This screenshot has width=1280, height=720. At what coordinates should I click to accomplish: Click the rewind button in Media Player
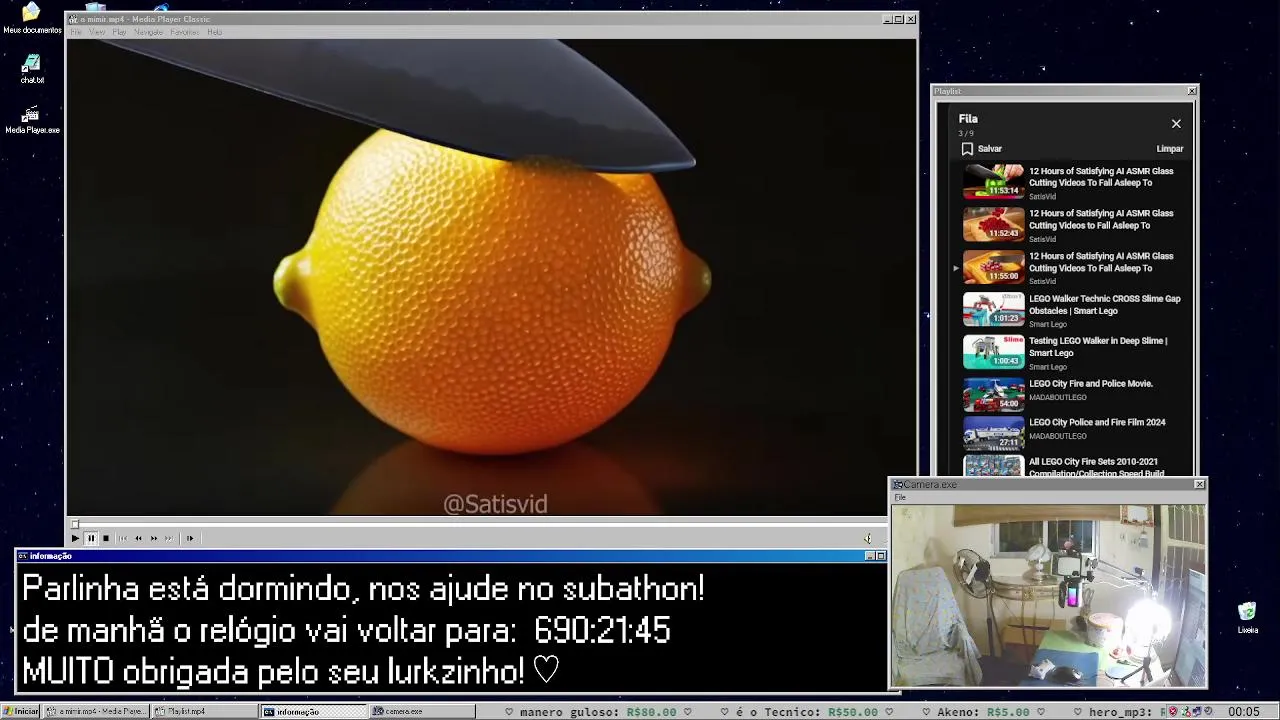(138, 538)
